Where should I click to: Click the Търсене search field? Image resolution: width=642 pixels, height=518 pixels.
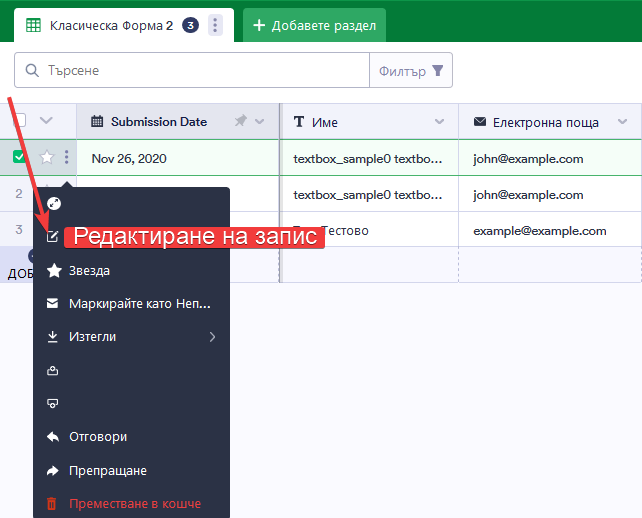192,70
